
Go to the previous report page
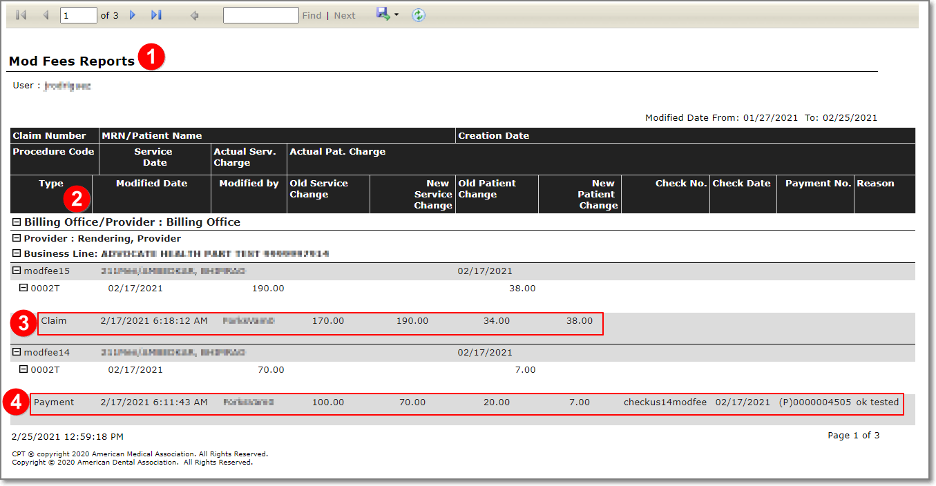pos(45,16)
